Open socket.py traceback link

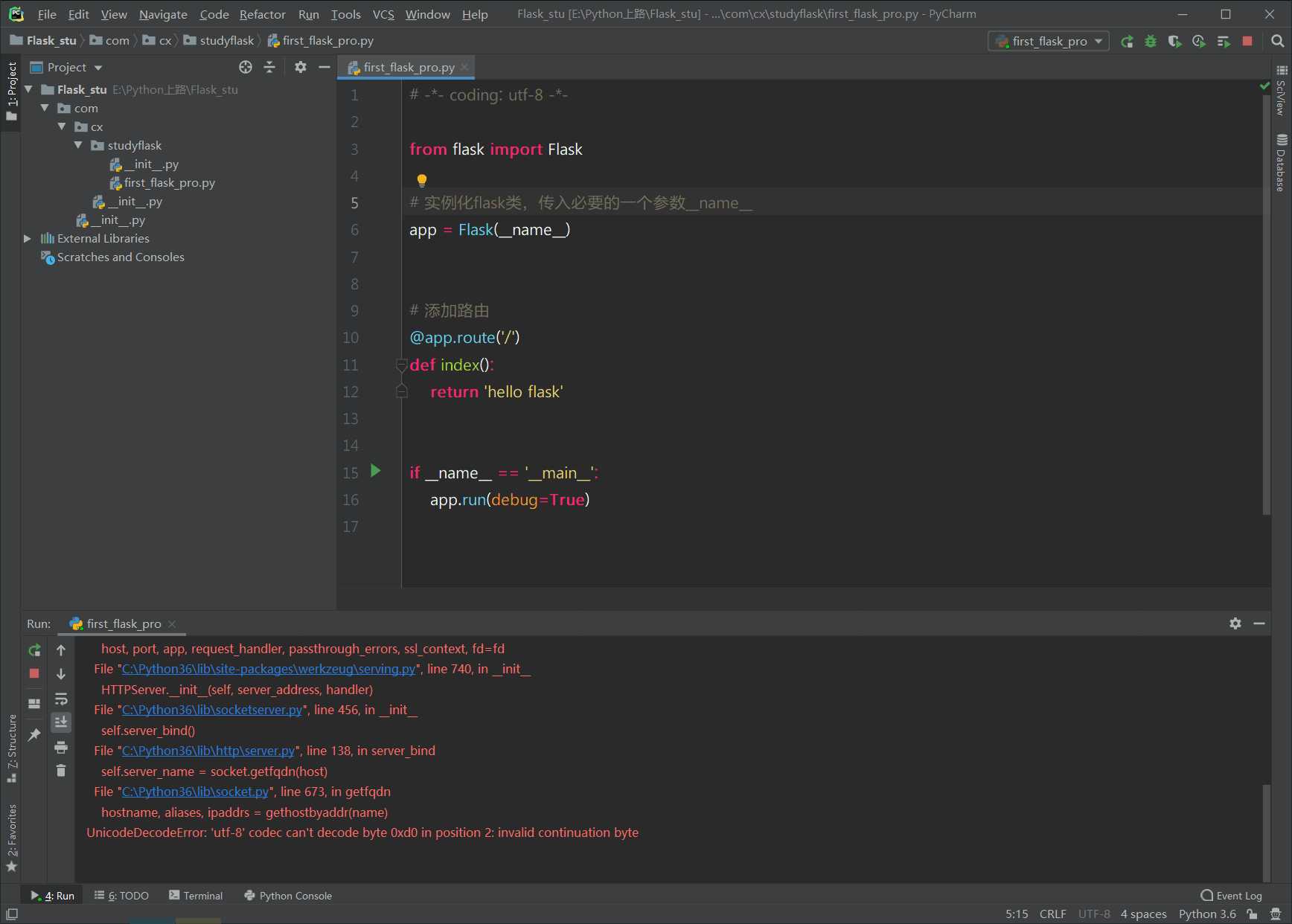195,792
